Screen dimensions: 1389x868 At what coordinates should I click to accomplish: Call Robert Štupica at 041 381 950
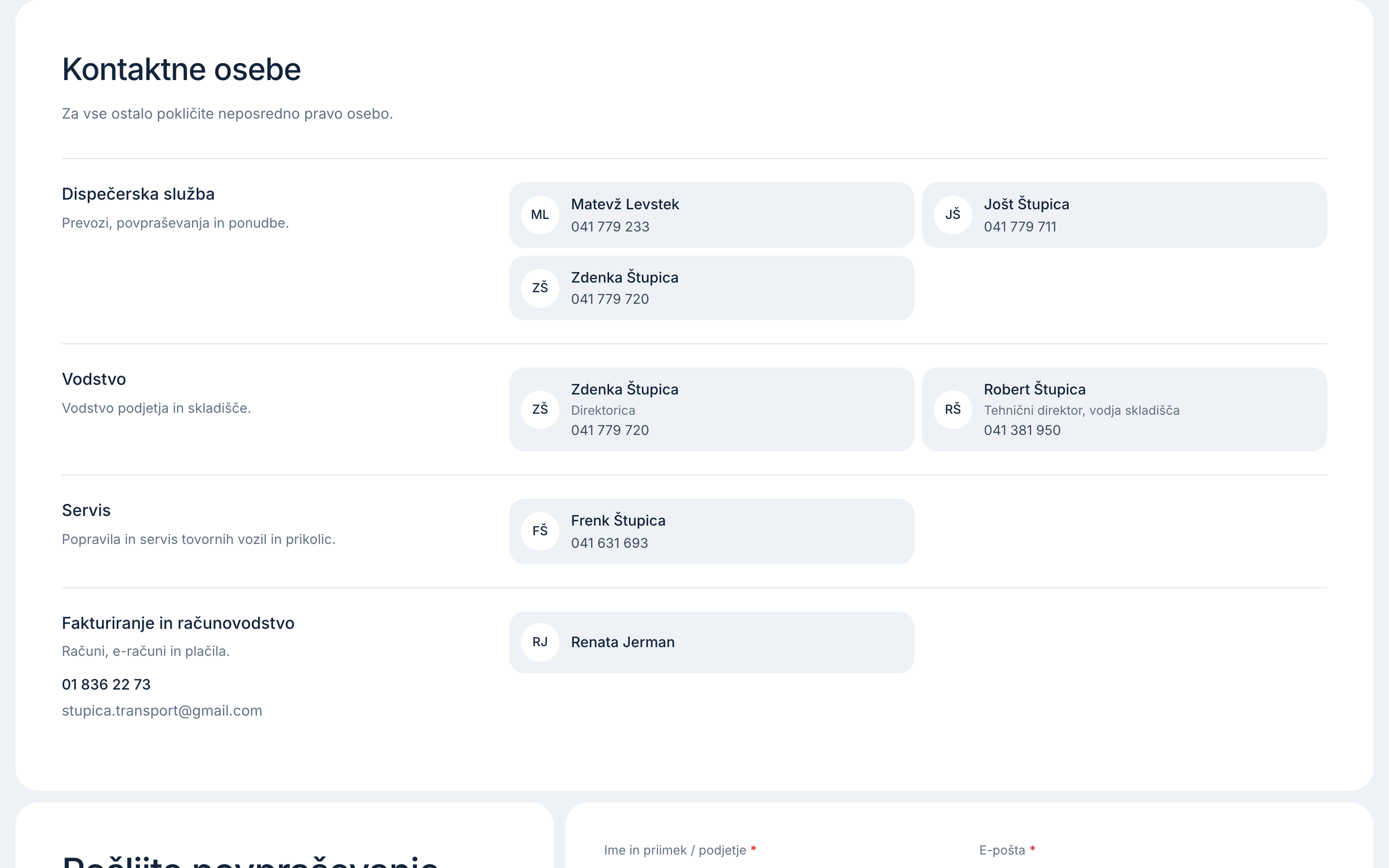point(1022,430)
